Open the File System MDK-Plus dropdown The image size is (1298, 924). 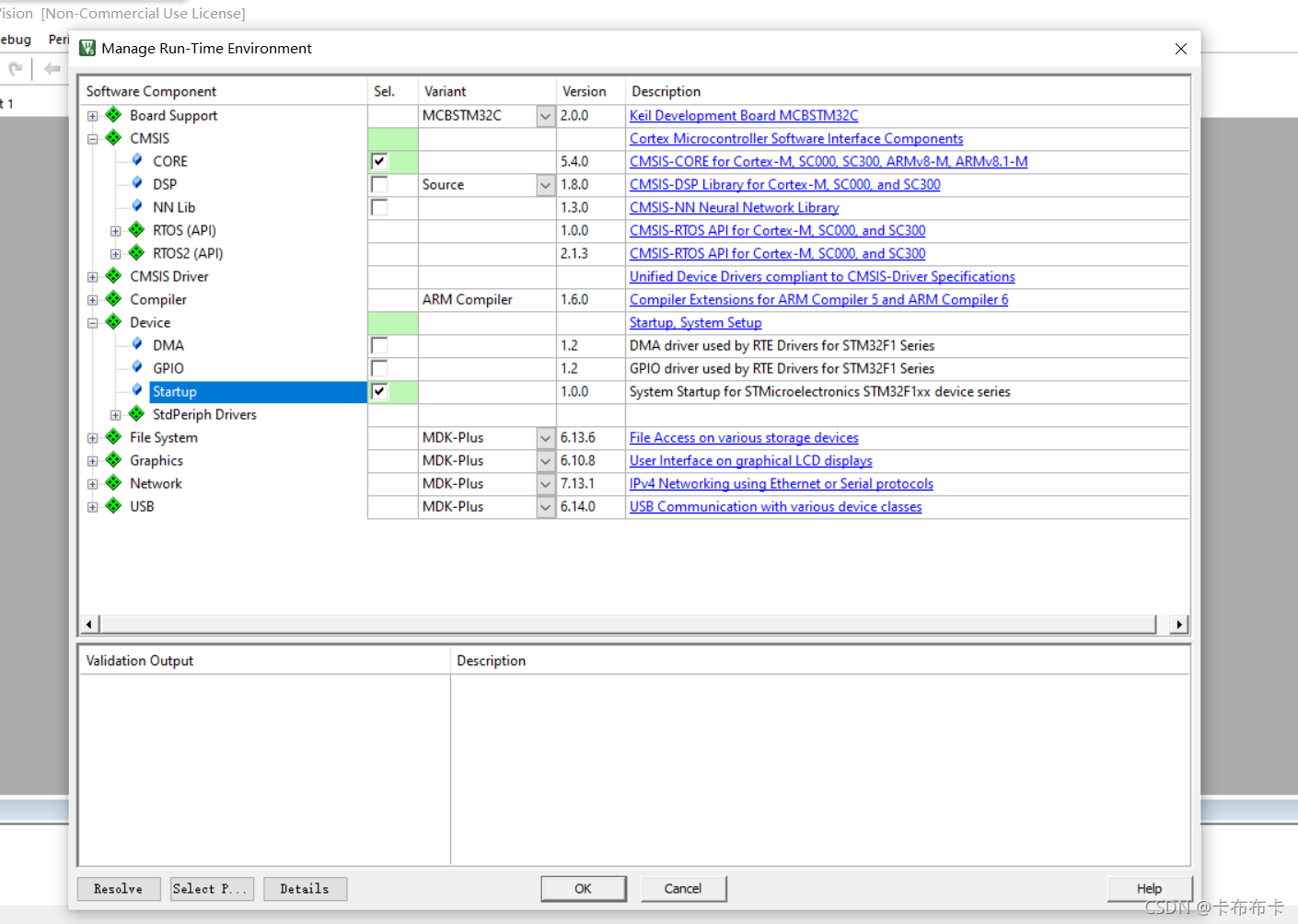coord(546,438)
